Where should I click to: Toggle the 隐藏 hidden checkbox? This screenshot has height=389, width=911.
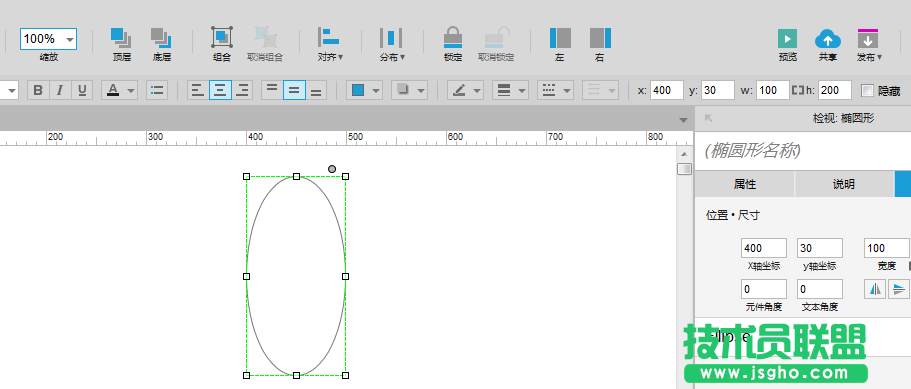pos(867,91)
